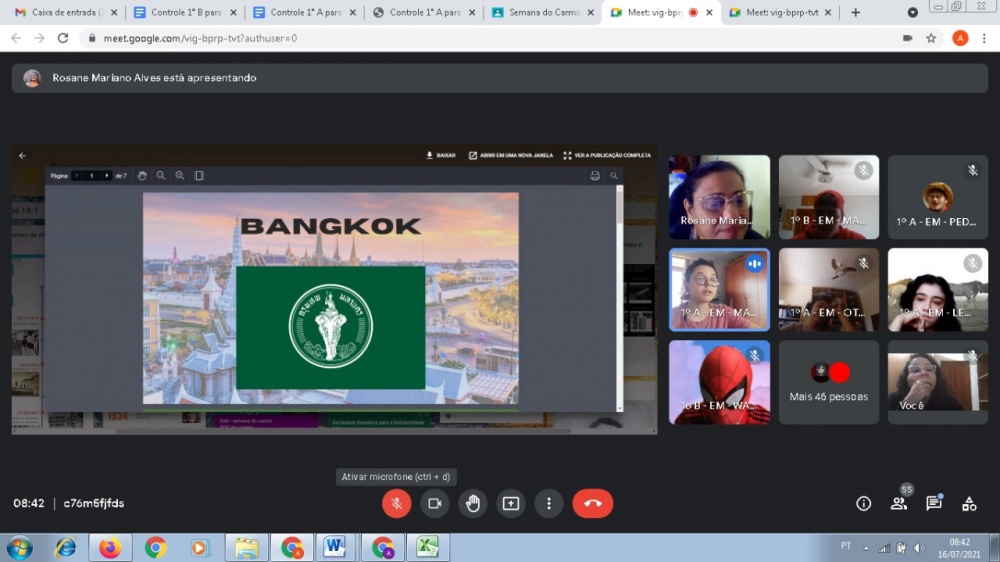This screenshot has width=1000, height=562.
Task: Show the participants list
Action: click(899, 503)
